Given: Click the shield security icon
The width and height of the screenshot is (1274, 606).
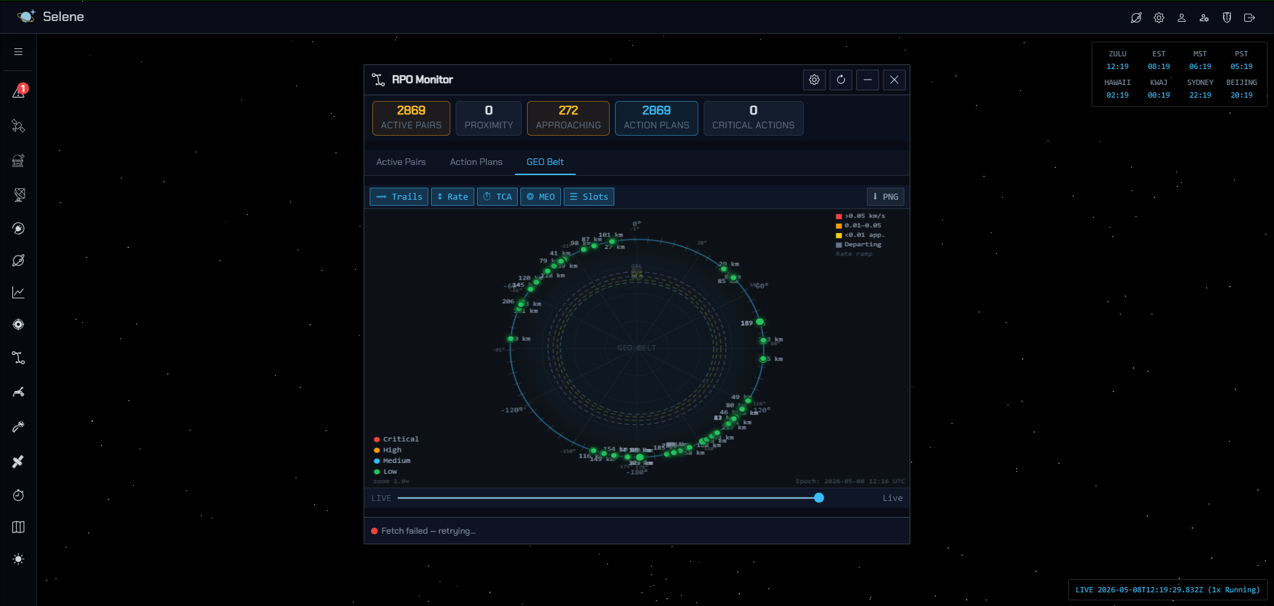Looking at the screenshot, I should point(1227,17).
